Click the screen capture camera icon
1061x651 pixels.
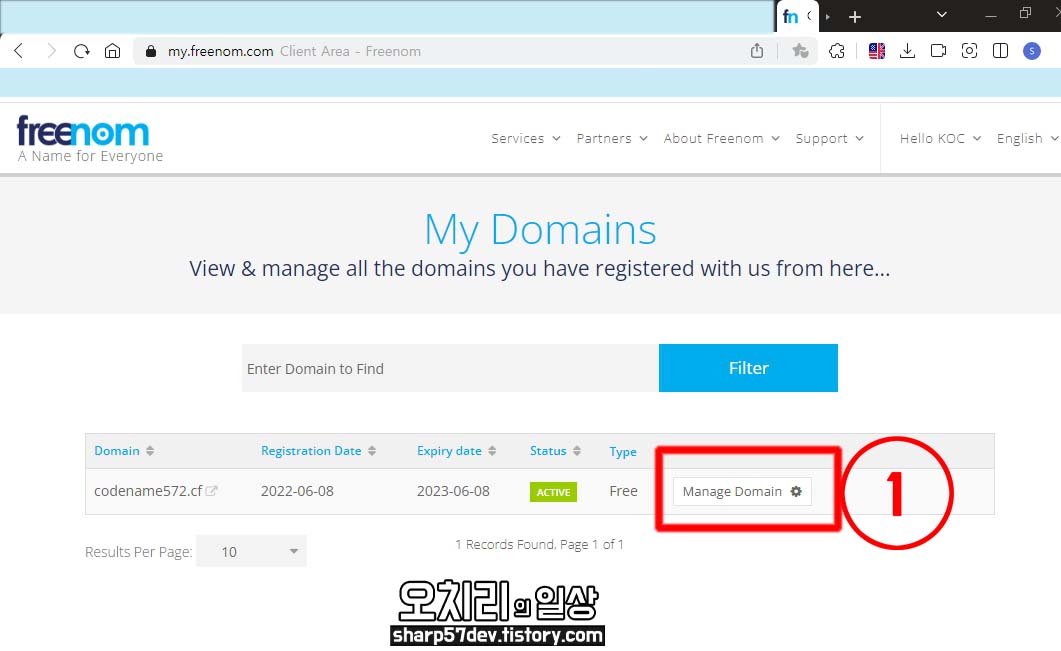969,51
